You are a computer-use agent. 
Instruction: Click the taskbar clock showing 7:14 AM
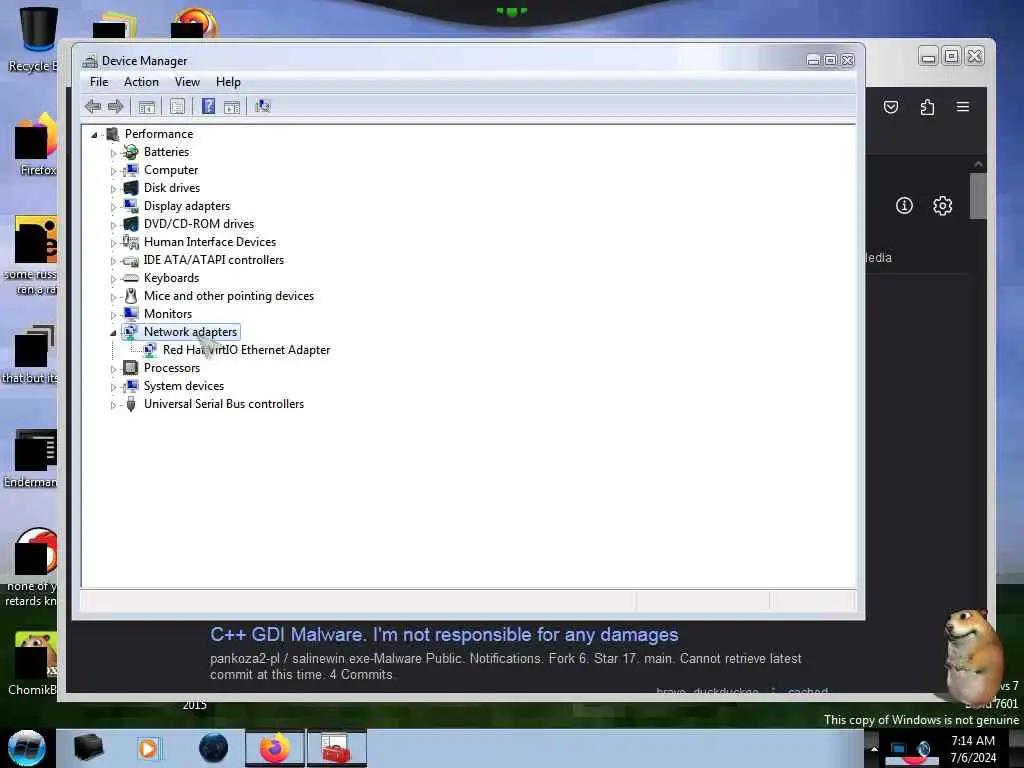[973, 749]
